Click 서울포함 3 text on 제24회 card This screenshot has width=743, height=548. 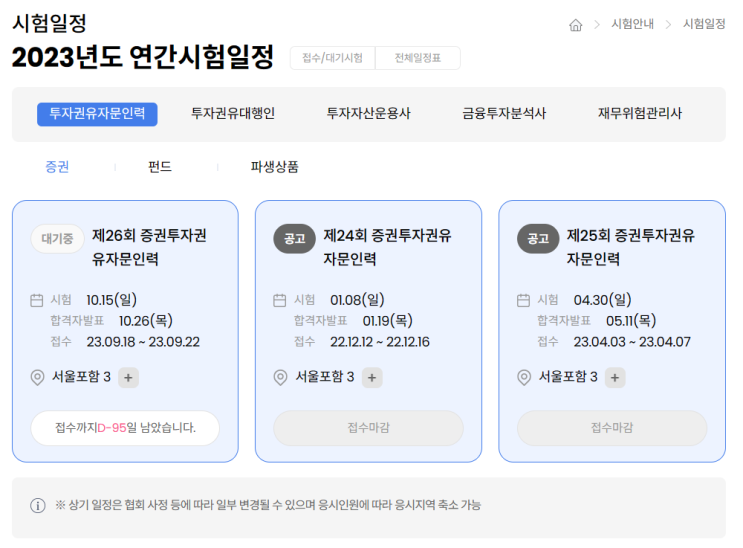325,377
